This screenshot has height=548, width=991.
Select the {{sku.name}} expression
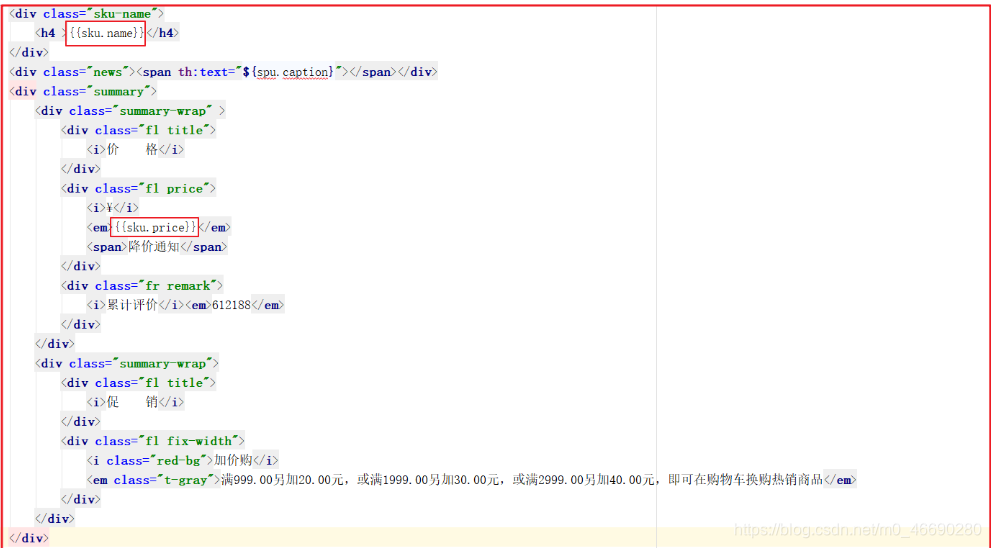pos(106,33)
